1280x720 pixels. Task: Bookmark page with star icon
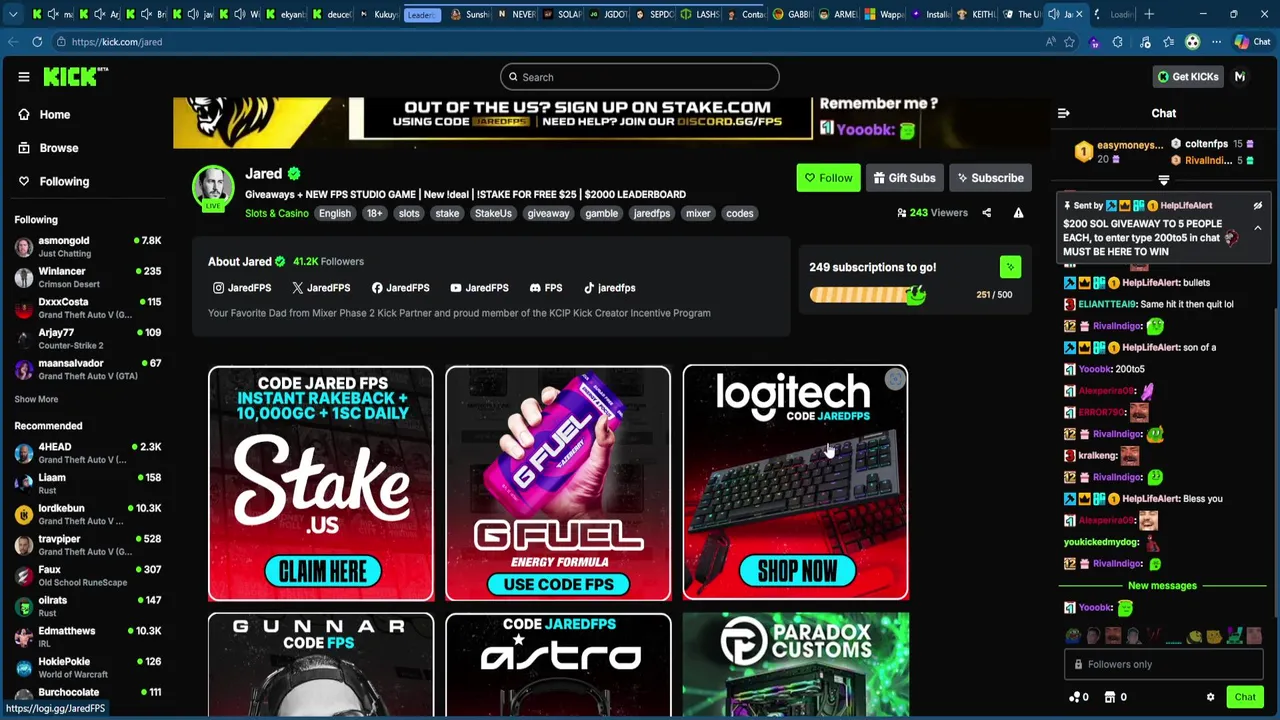(1069, 42)
